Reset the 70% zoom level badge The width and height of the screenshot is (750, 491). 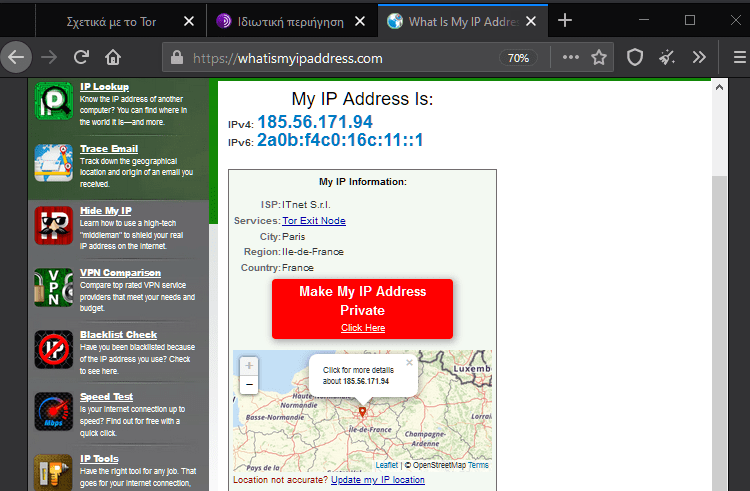(x=518, y=58)
